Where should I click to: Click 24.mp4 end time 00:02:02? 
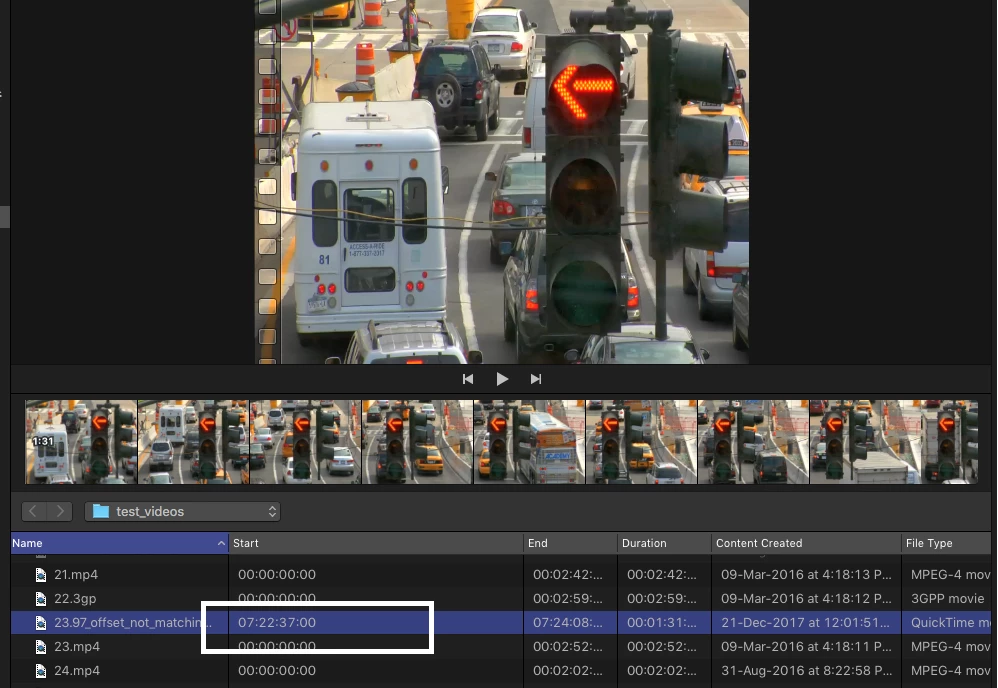pos(568,670)
